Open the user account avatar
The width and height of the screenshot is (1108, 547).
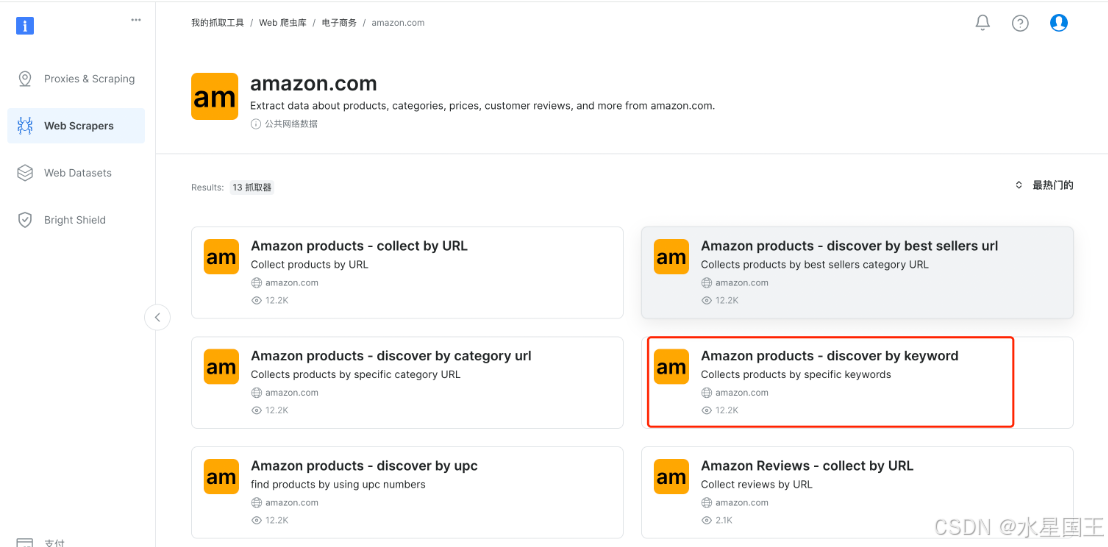[x=1059, y=23]
